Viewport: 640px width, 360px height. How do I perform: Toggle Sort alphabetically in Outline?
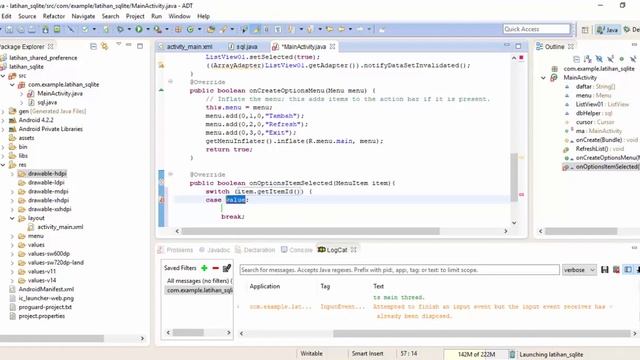(588, 59)
